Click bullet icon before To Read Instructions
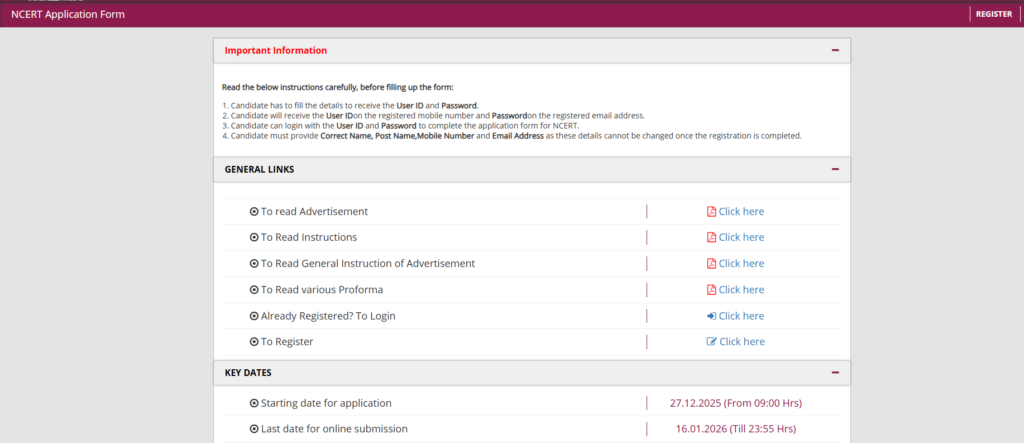Screen dimensions: 1024x443 [254, 237]
